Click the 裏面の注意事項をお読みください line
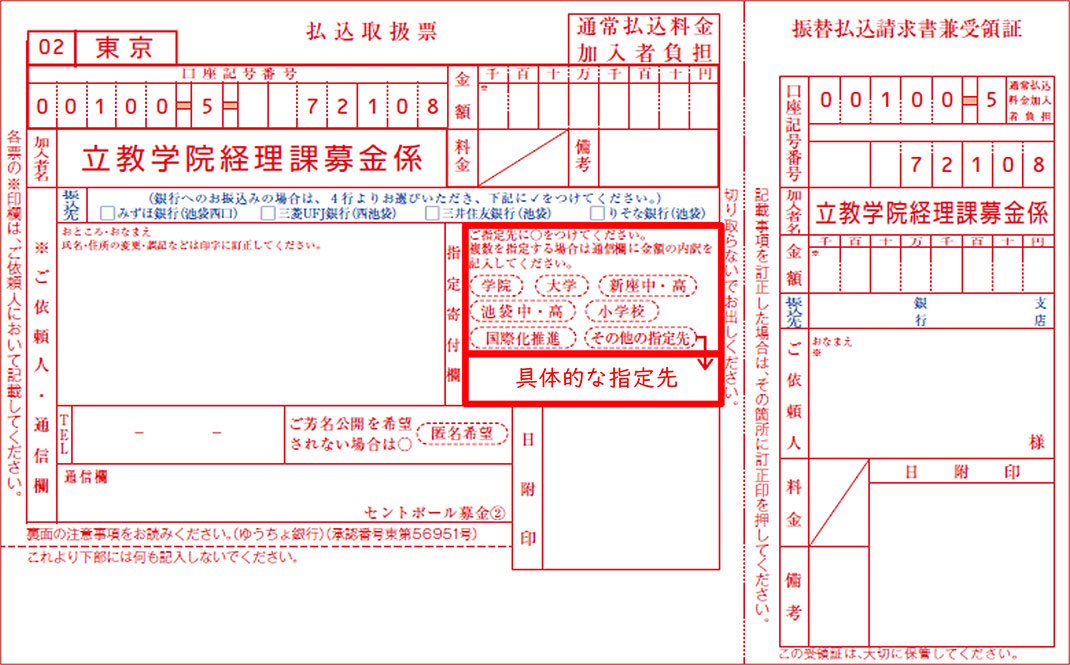This screenshot has height=665, width=1070. click(x=252, y=534)
